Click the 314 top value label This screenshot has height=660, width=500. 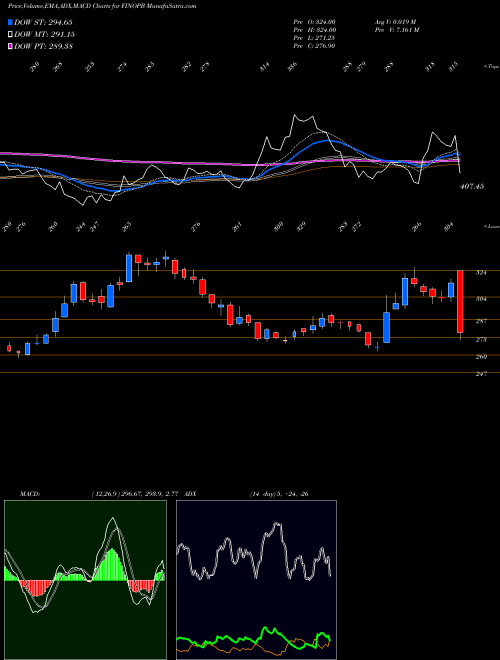(264, 67)
